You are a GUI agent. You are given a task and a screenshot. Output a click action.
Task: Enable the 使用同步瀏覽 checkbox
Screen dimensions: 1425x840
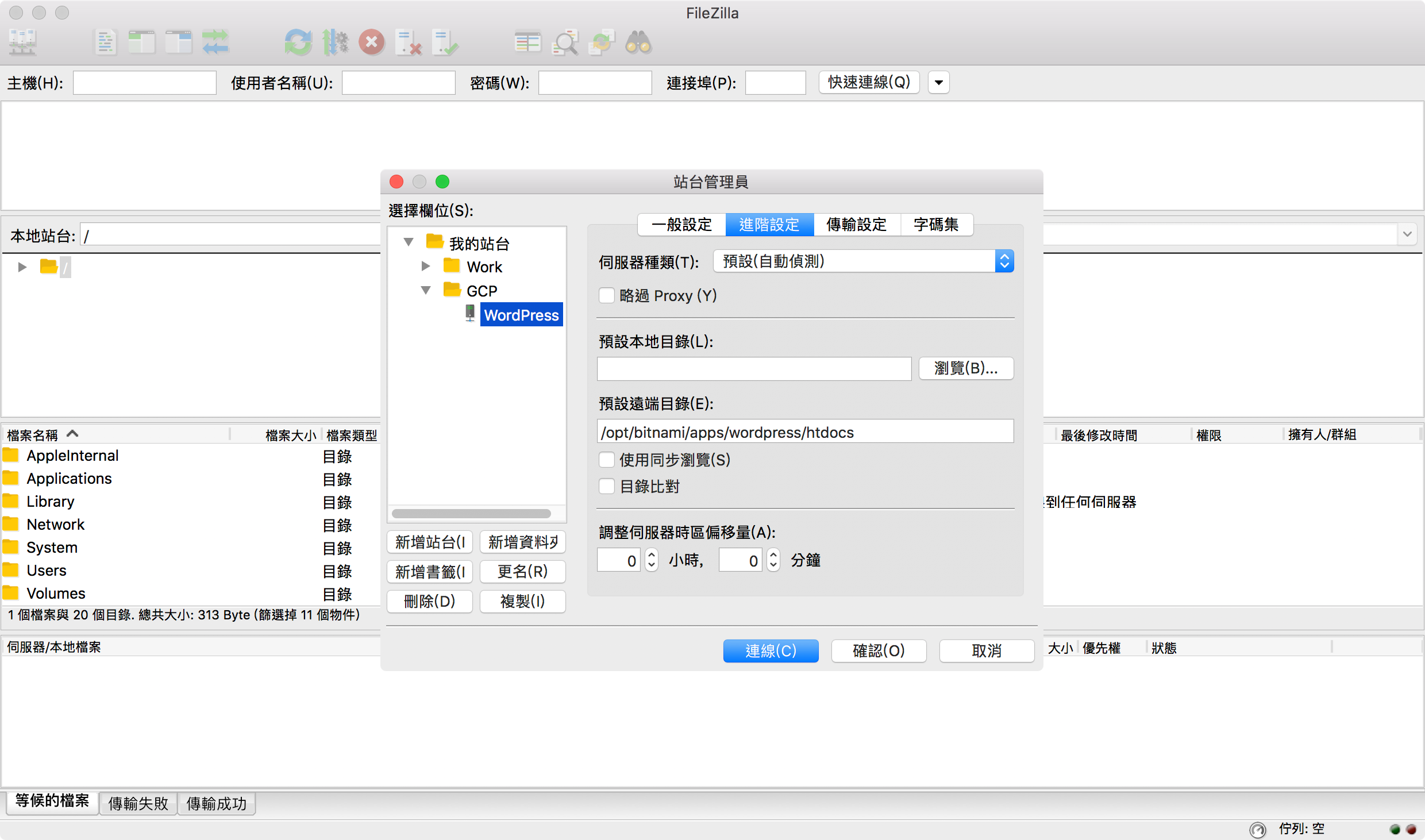606,460
